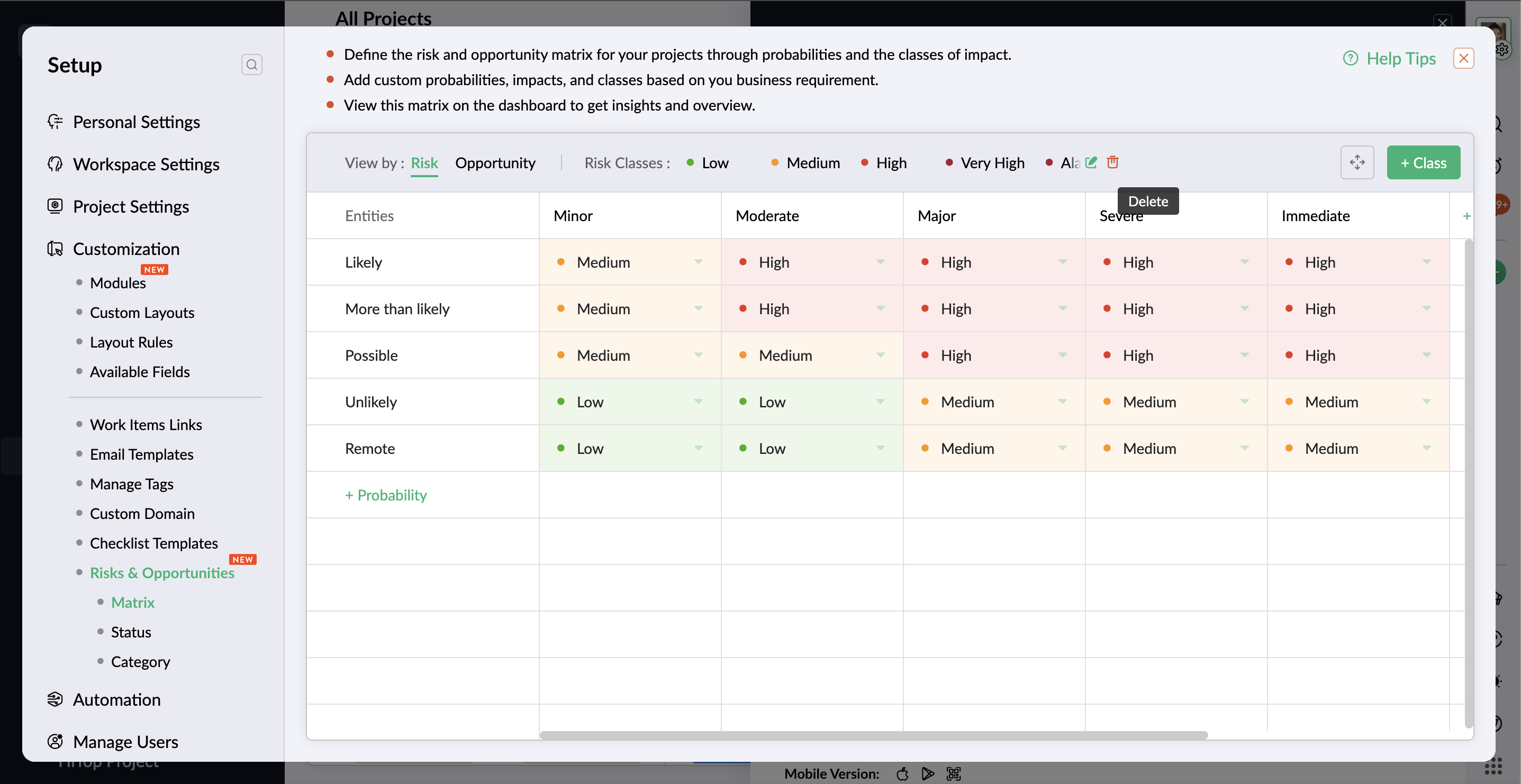Open the Status item under Risks & Opportunities
This screenshot has height=784, width=1521.
click(131, 632)
